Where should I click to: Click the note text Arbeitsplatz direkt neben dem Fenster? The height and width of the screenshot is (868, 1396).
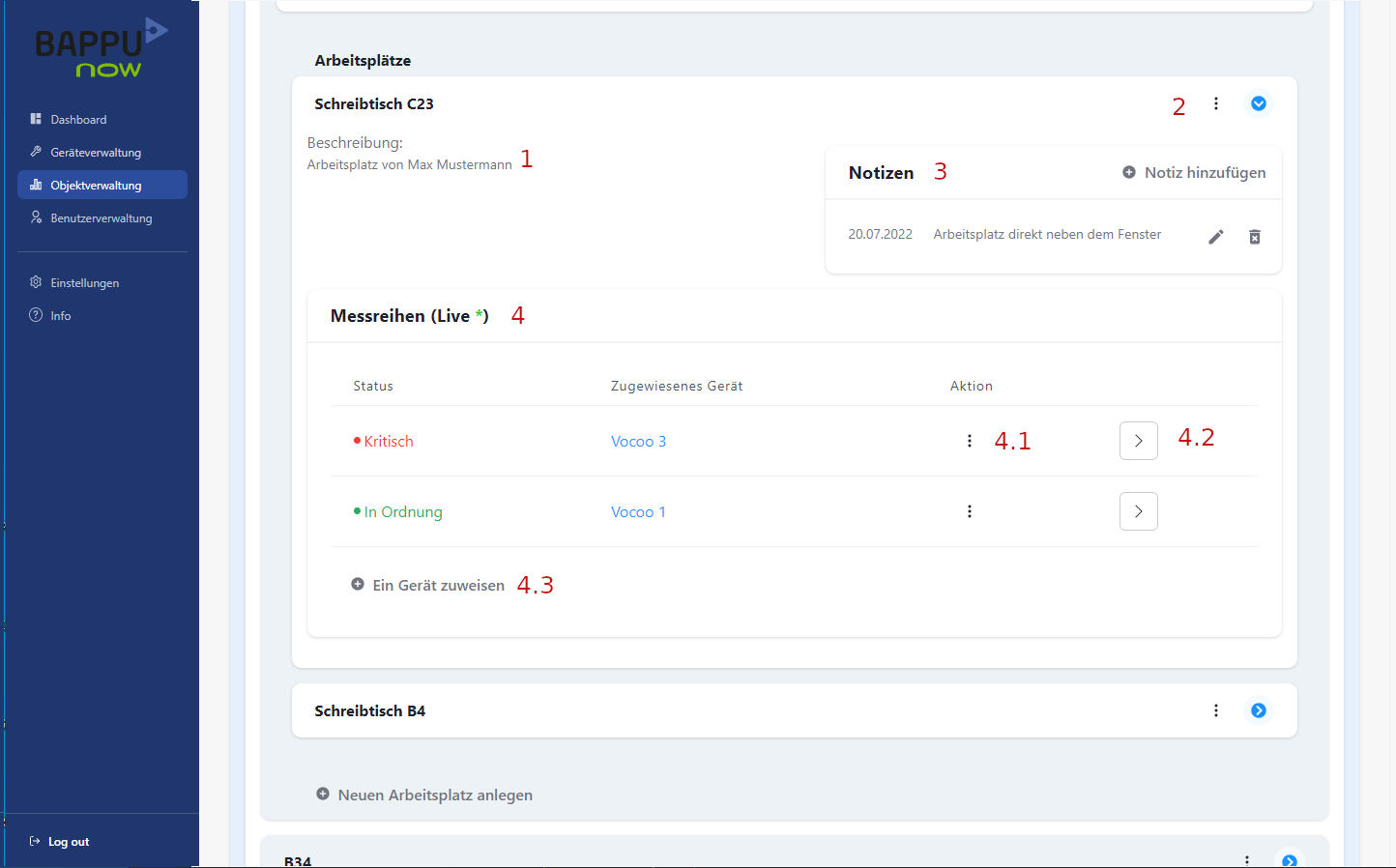(x=1047, y=234)
